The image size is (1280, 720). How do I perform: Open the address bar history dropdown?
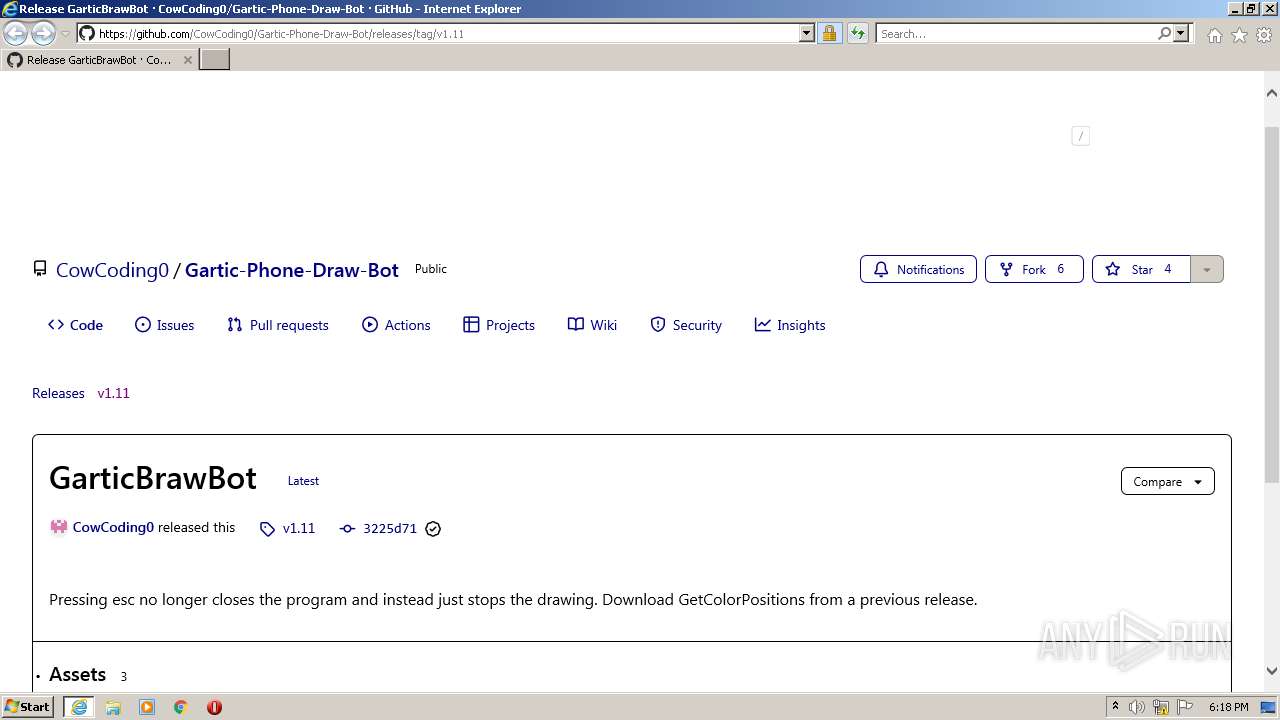click(807, 33)
